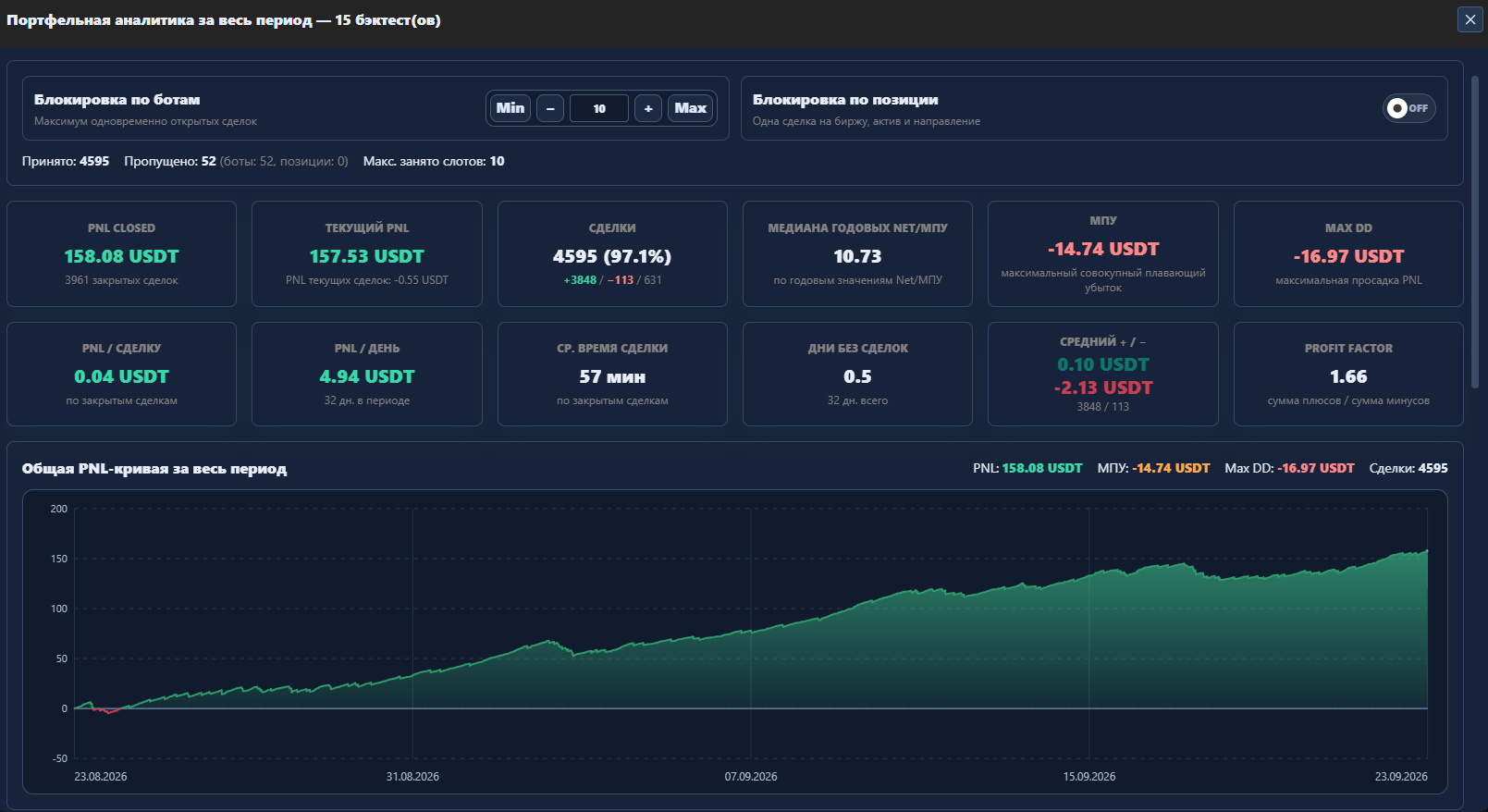Click the PROFIT FACTOR value 1.66
Image resolution: width=1488 pixels, height=812 pixels.
coord(1348,376)
